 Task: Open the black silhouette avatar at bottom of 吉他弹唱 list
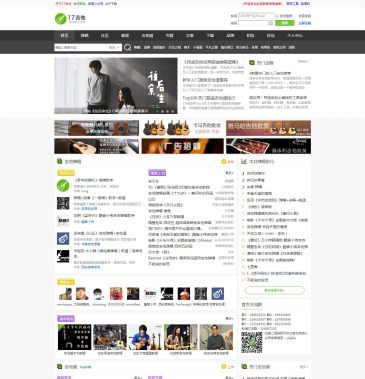click(63, 256)
